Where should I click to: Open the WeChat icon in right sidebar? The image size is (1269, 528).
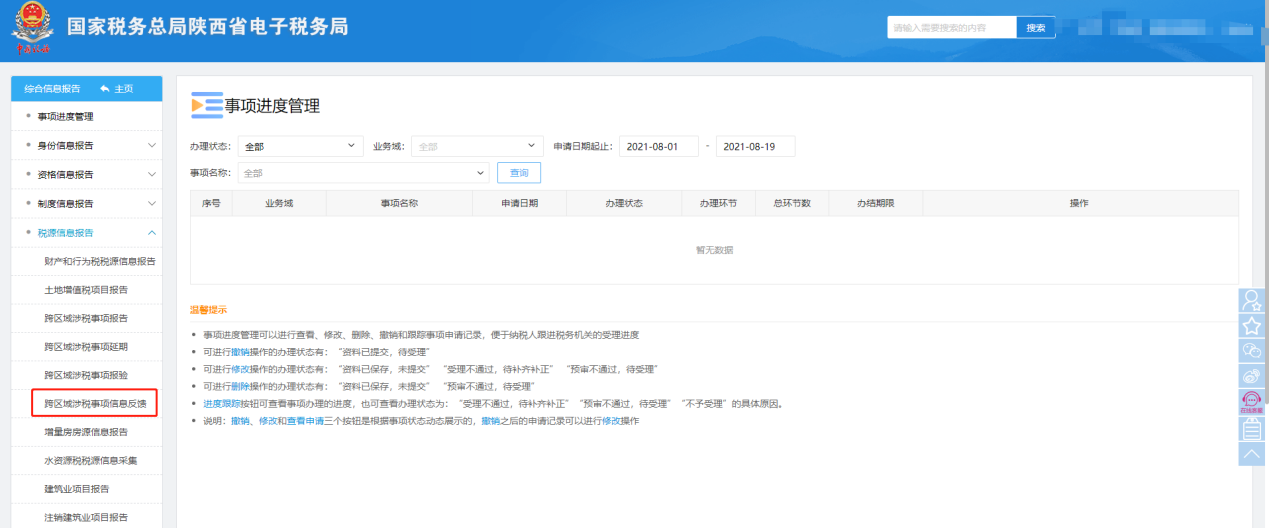click(1251, 351)
